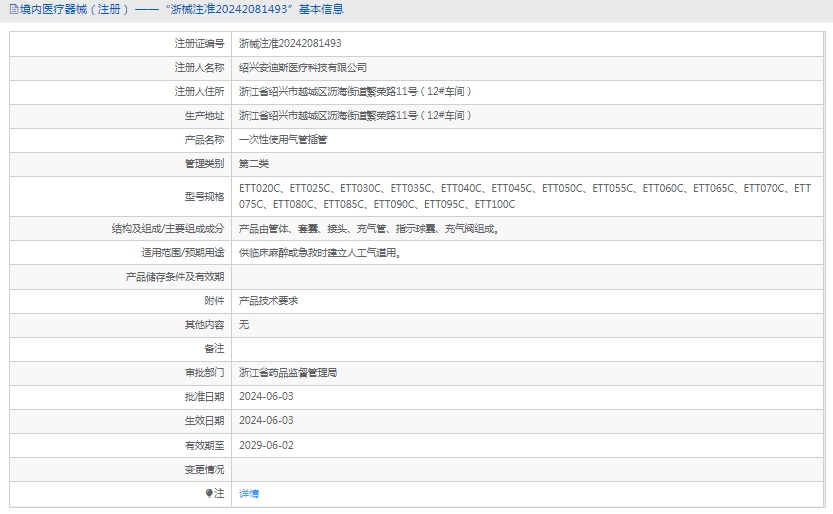833x514 pixels.
Task: Click the lightbulb icon next to 注
Action: click(209, 493)
